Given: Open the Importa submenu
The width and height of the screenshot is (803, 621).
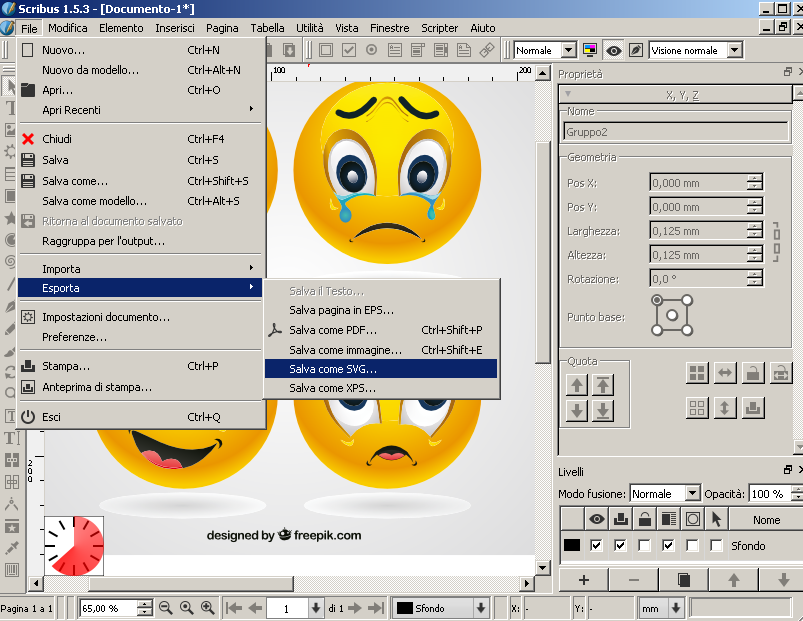Looking at the screenshot, I should click(140, 269).
